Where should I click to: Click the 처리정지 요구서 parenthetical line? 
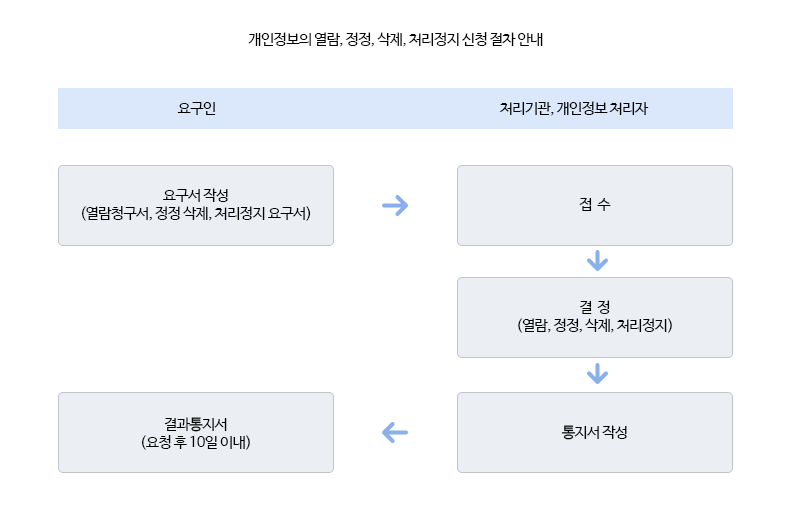tap(195, 213)
